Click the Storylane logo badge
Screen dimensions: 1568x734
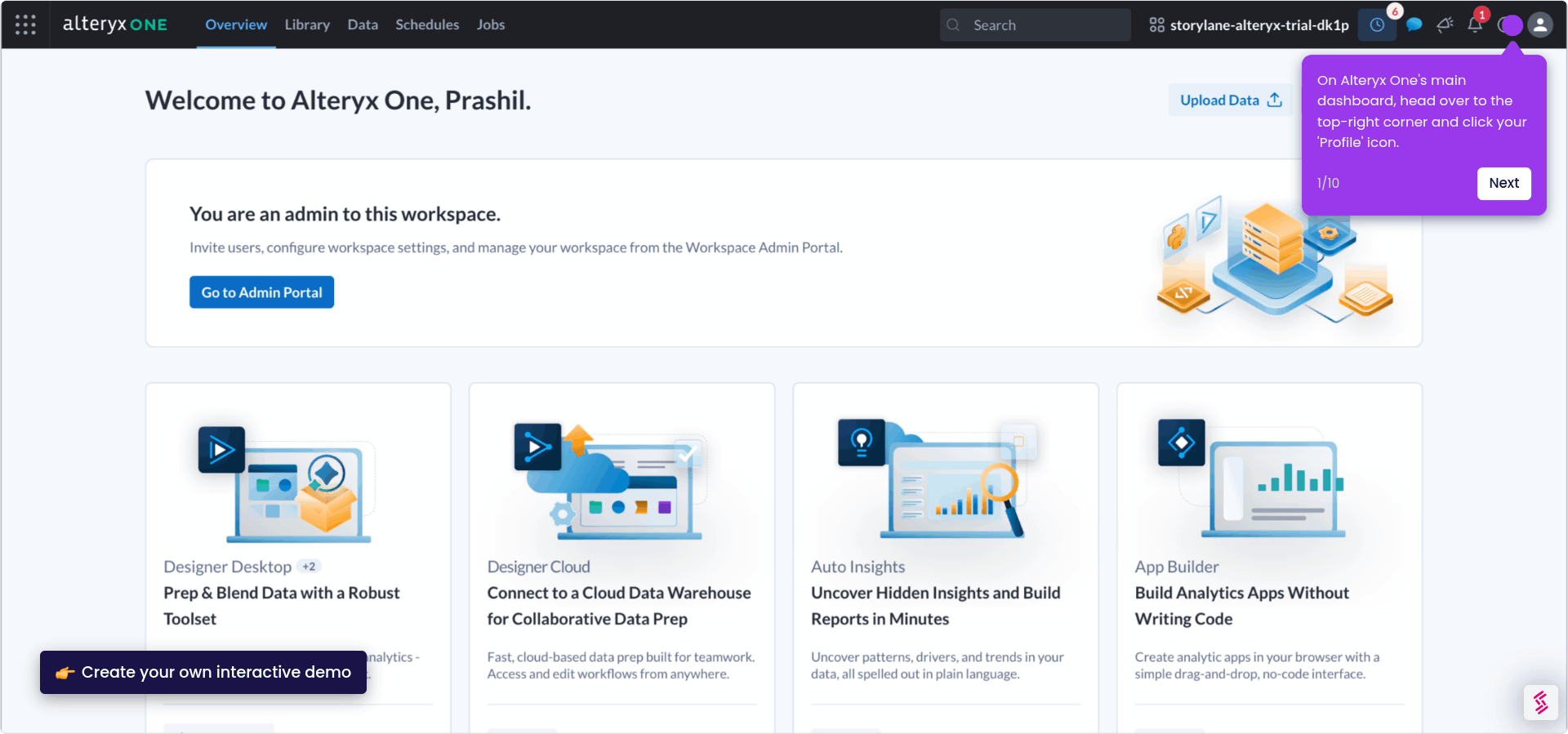1541,702
